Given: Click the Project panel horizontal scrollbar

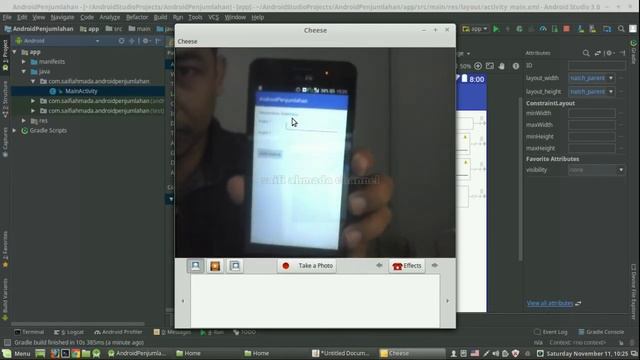Looking at the screenshot, I should click(x=78, y=324).
